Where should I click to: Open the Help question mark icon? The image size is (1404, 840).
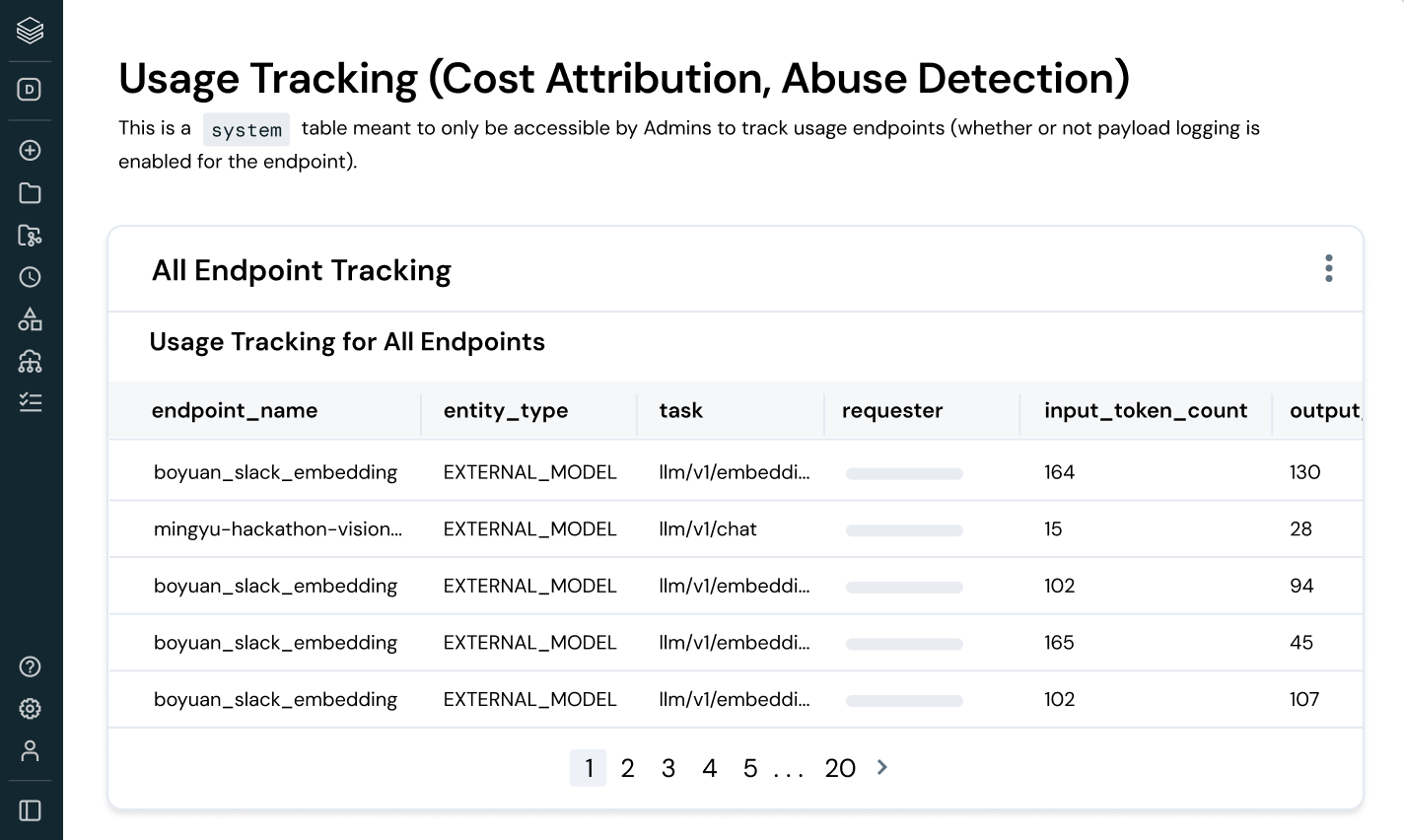pos(31,666)
